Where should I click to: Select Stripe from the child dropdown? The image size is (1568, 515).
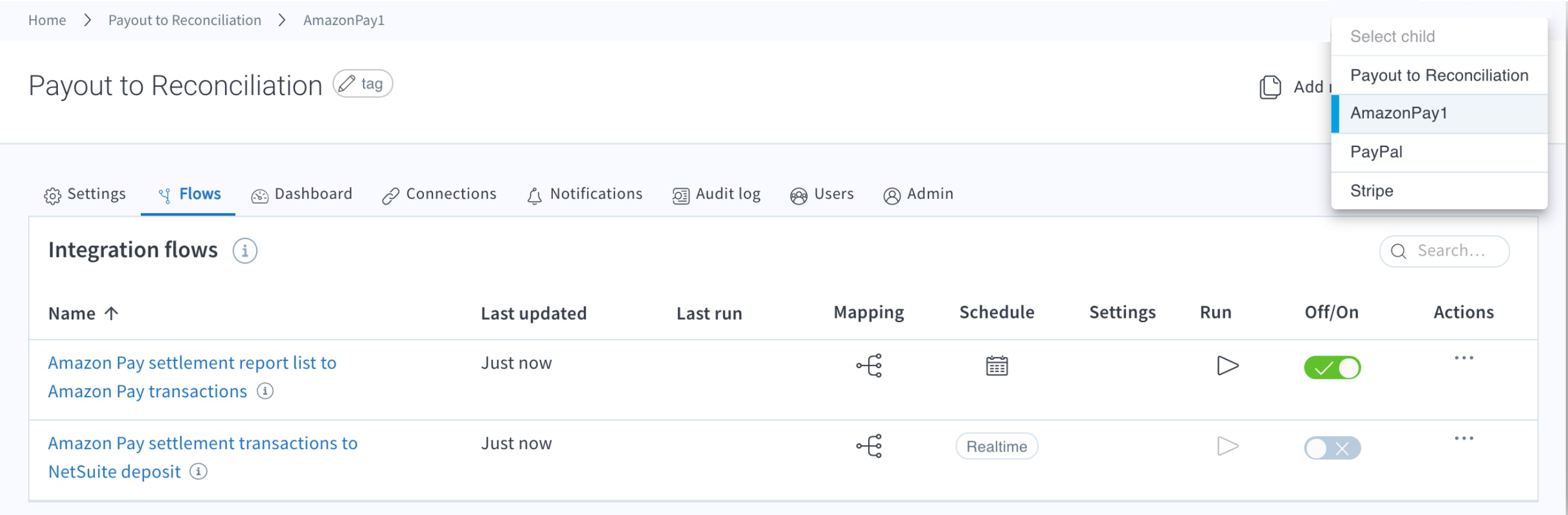[x=1439, y=191]
